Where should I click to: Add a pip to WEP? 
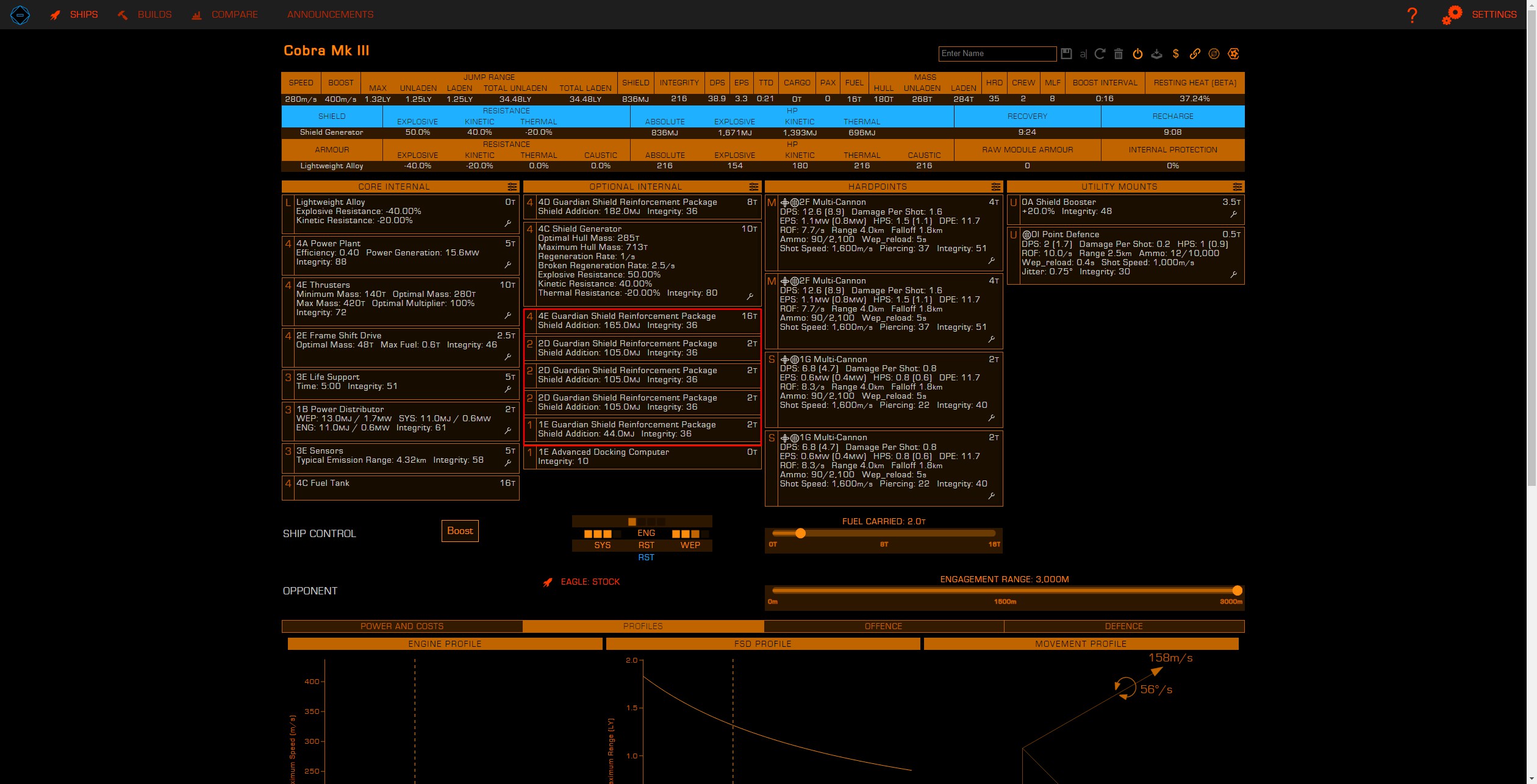pos(690,545)
